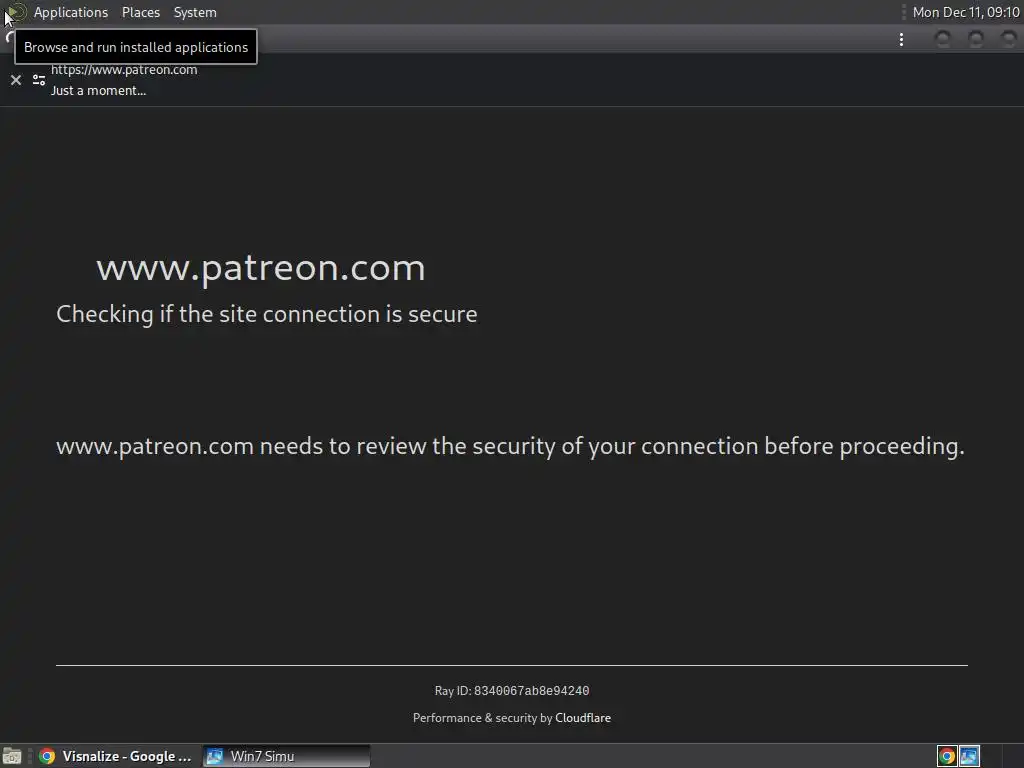Click the 'needs to review the security' message

[510, 446]
